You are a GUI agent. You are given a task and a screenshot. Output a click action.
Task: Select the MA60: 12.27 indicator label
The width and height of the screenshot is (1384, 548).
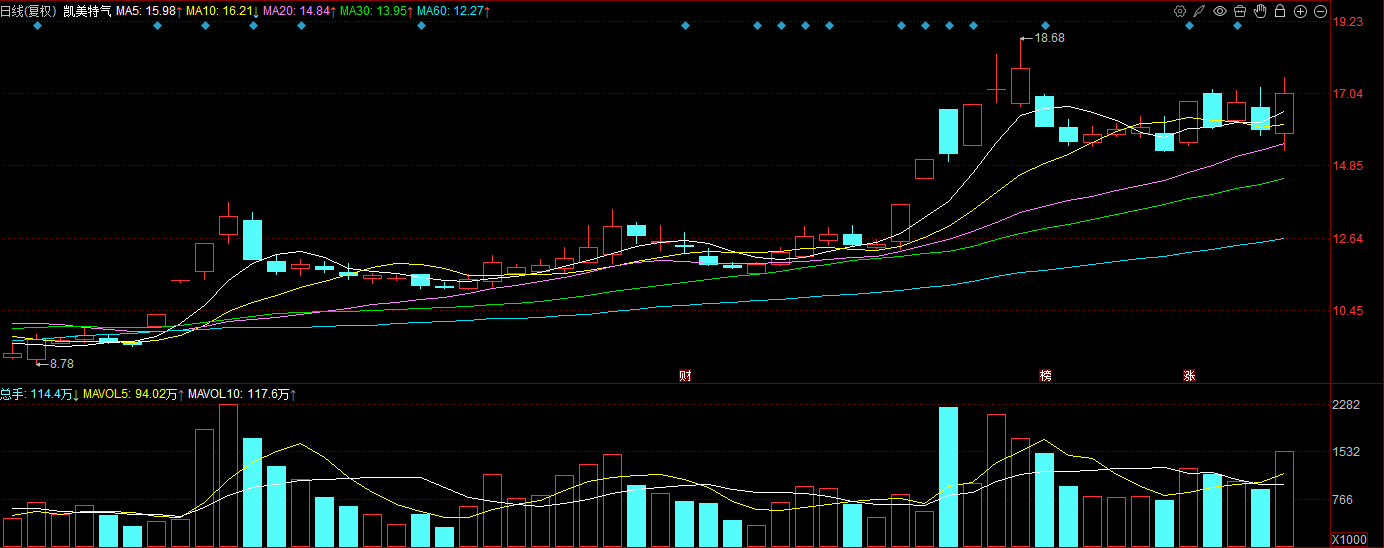(452, 11)
